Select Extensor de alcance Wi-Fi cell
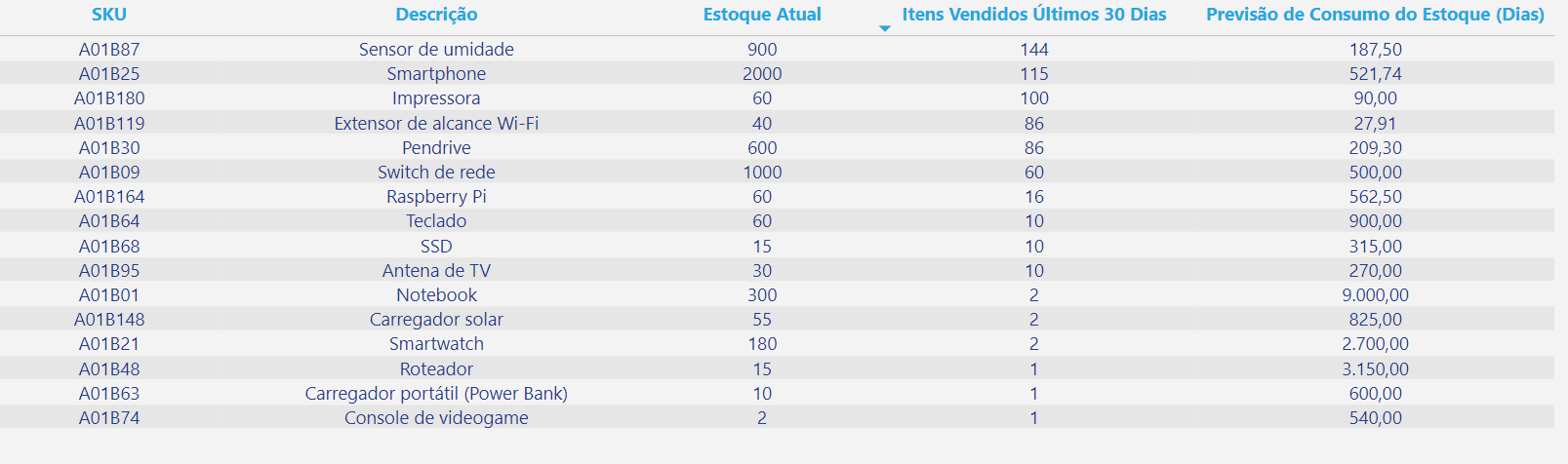 (x=436, y=124)
